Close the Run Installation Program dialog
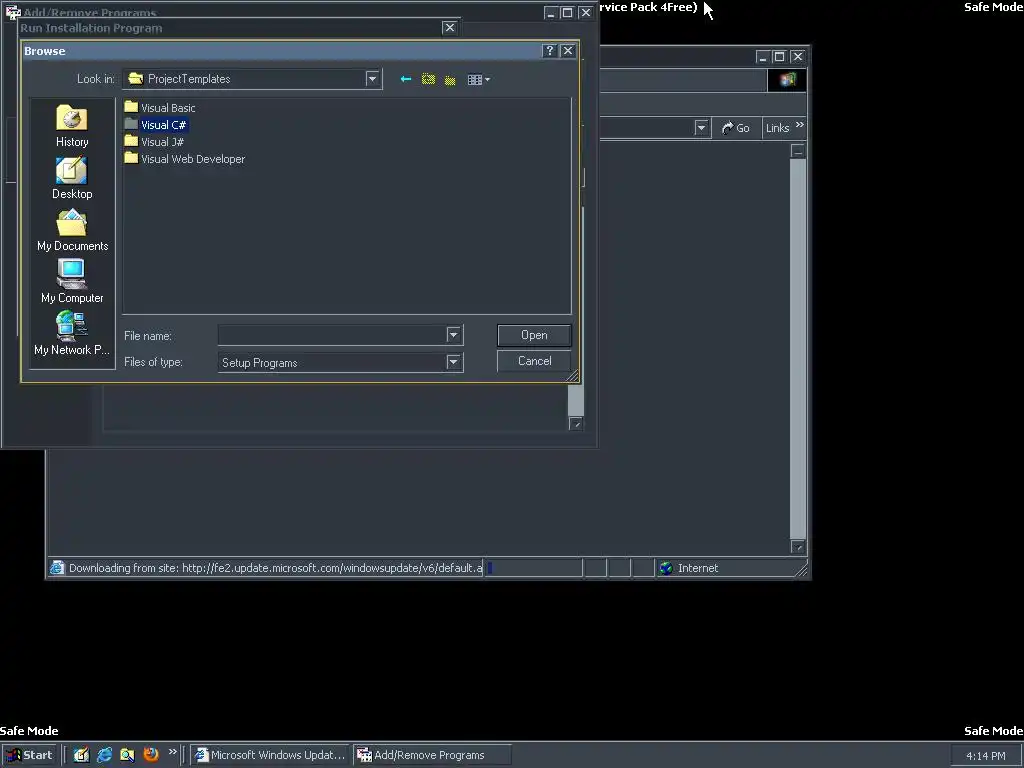Viewport: 1024px width, 768px height. (x=449, y=27)
